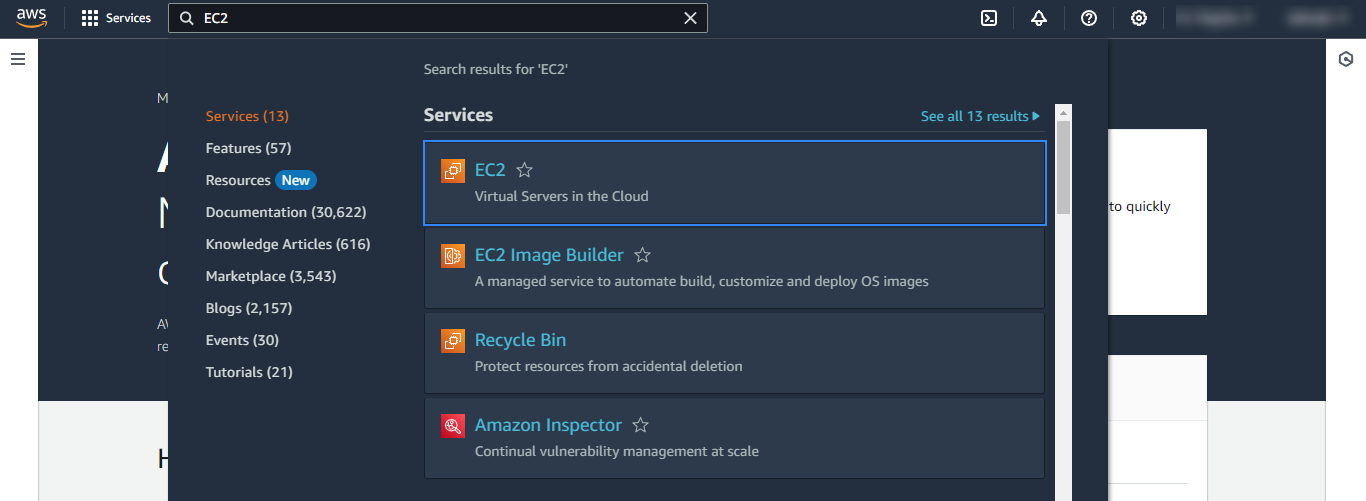1366x501 pixels.
Task: Click inside the EC2 search field
Action: 430,18
